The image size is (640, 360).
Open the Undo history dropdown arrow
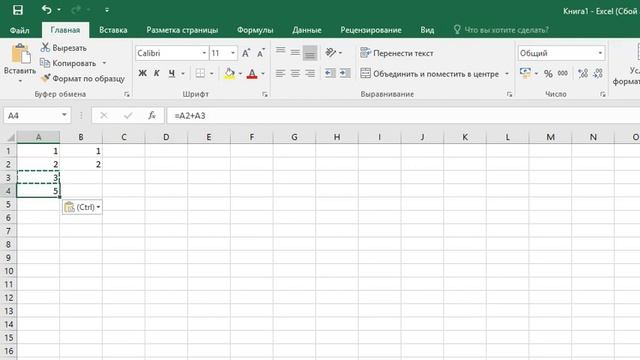tap(59, 10)
